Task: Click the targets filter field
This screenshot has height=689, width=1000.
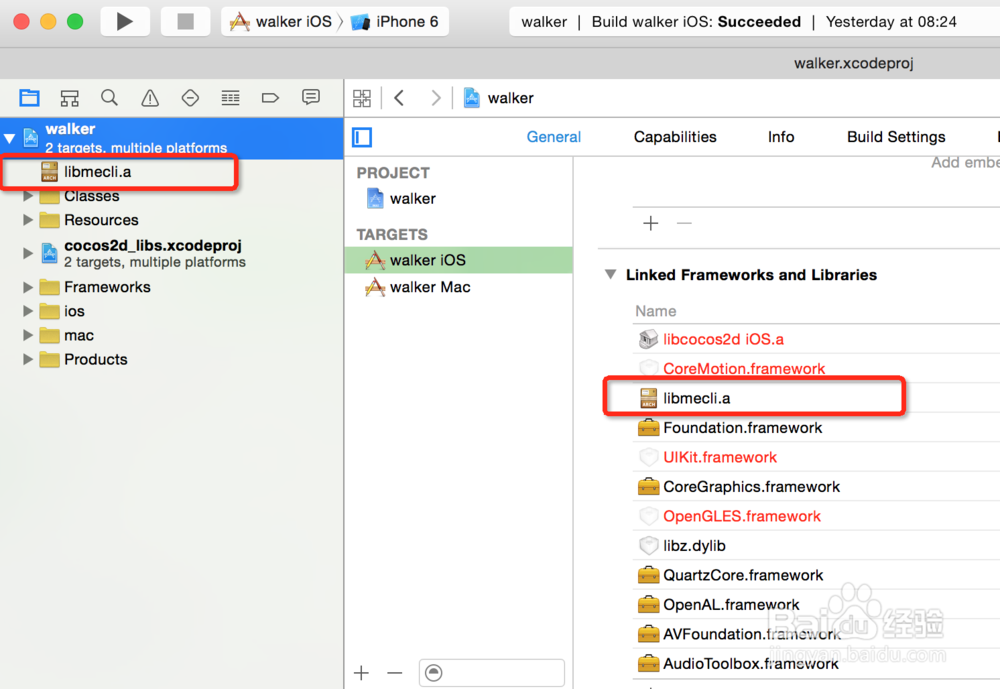Action: [492, 673]
